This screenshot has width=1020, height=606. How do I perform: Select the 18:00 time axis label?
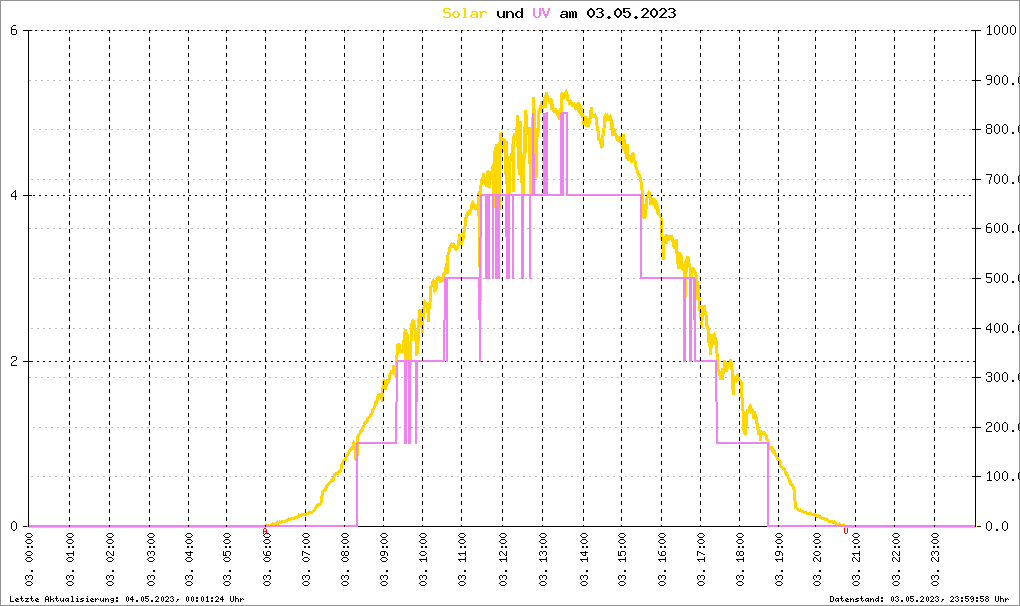tap(740, 559)
